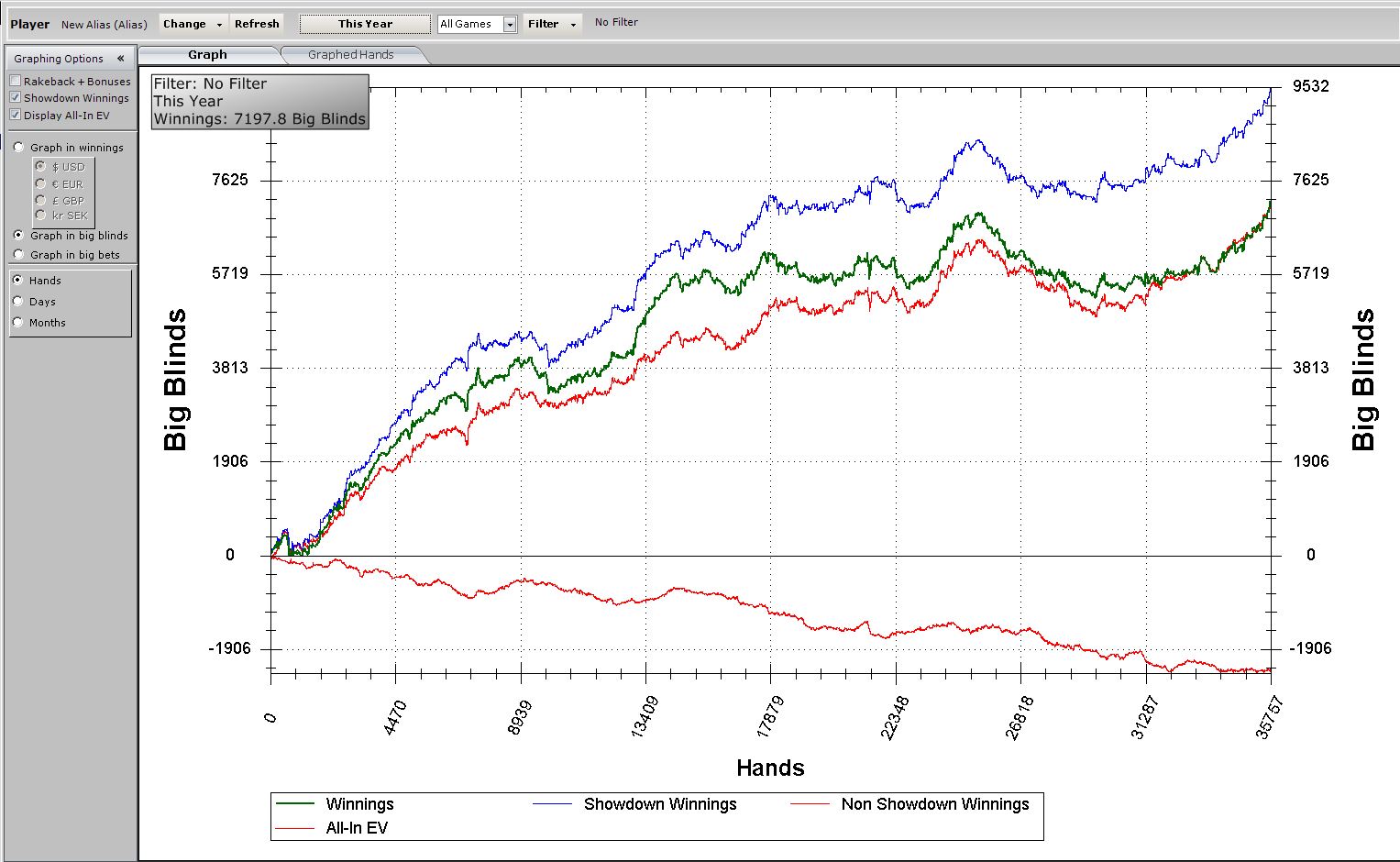Select the Hands x-axis radio button
Image resolution: width=1400 pixels, height=862 pixels.
(17, 281)
